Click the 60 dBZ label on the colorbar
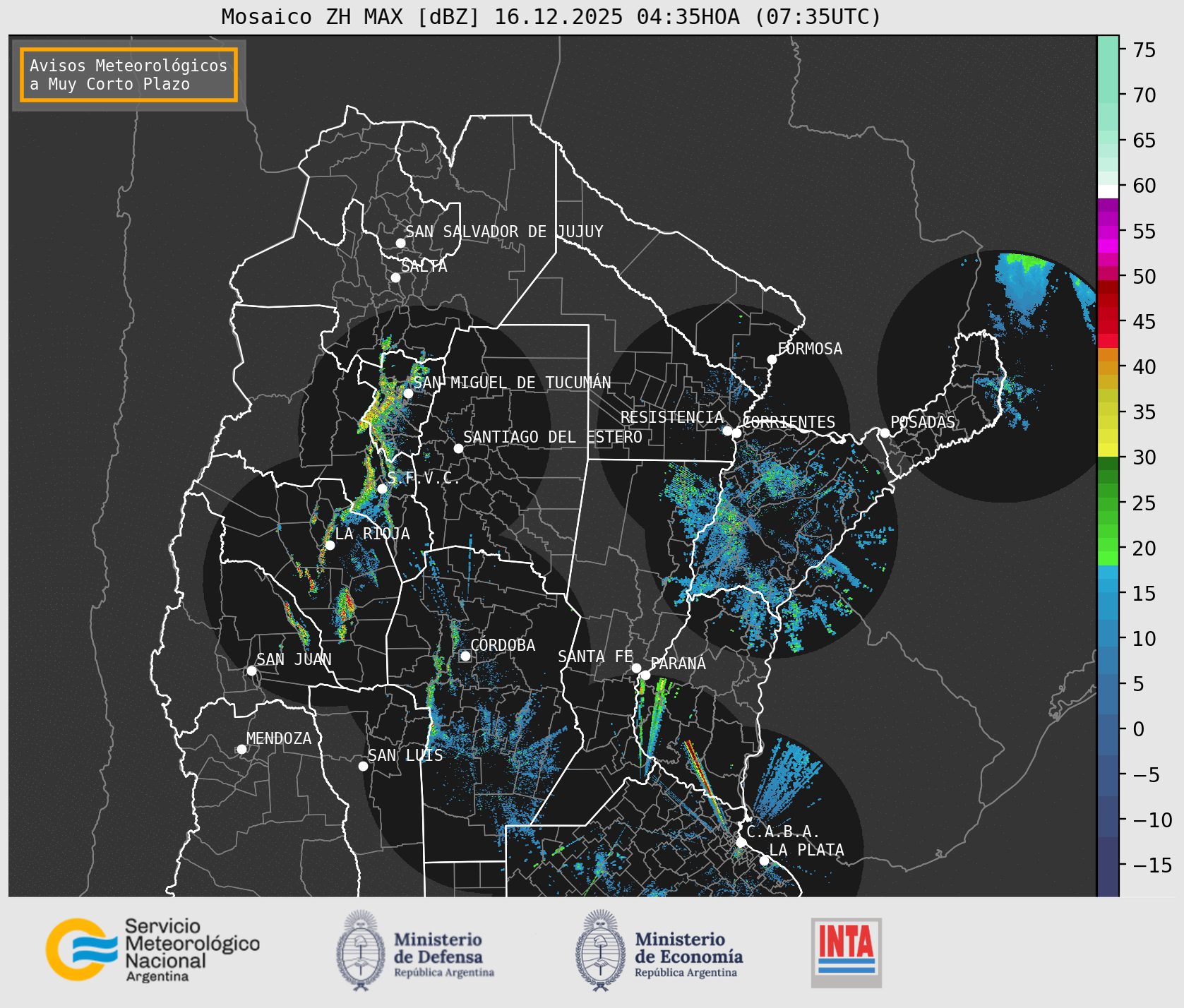Screen dimensions: 1184x1008 point(1144,186)
